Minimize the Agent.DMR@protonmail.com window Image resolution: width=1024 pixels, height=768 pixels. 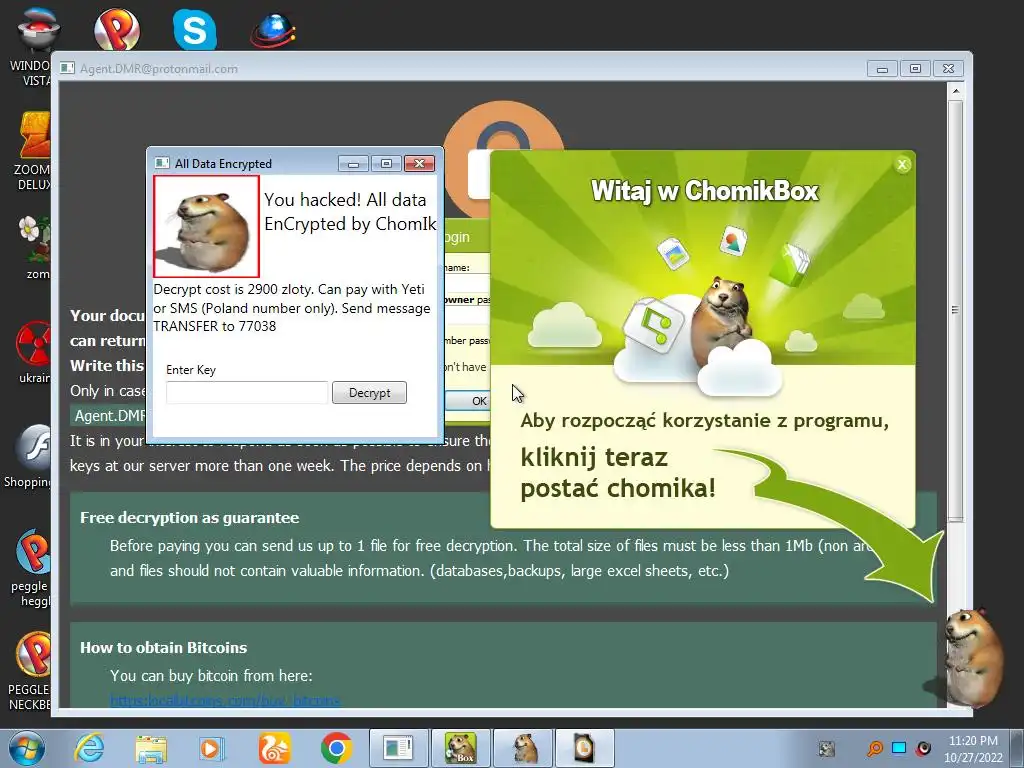(x=882, y=68)
